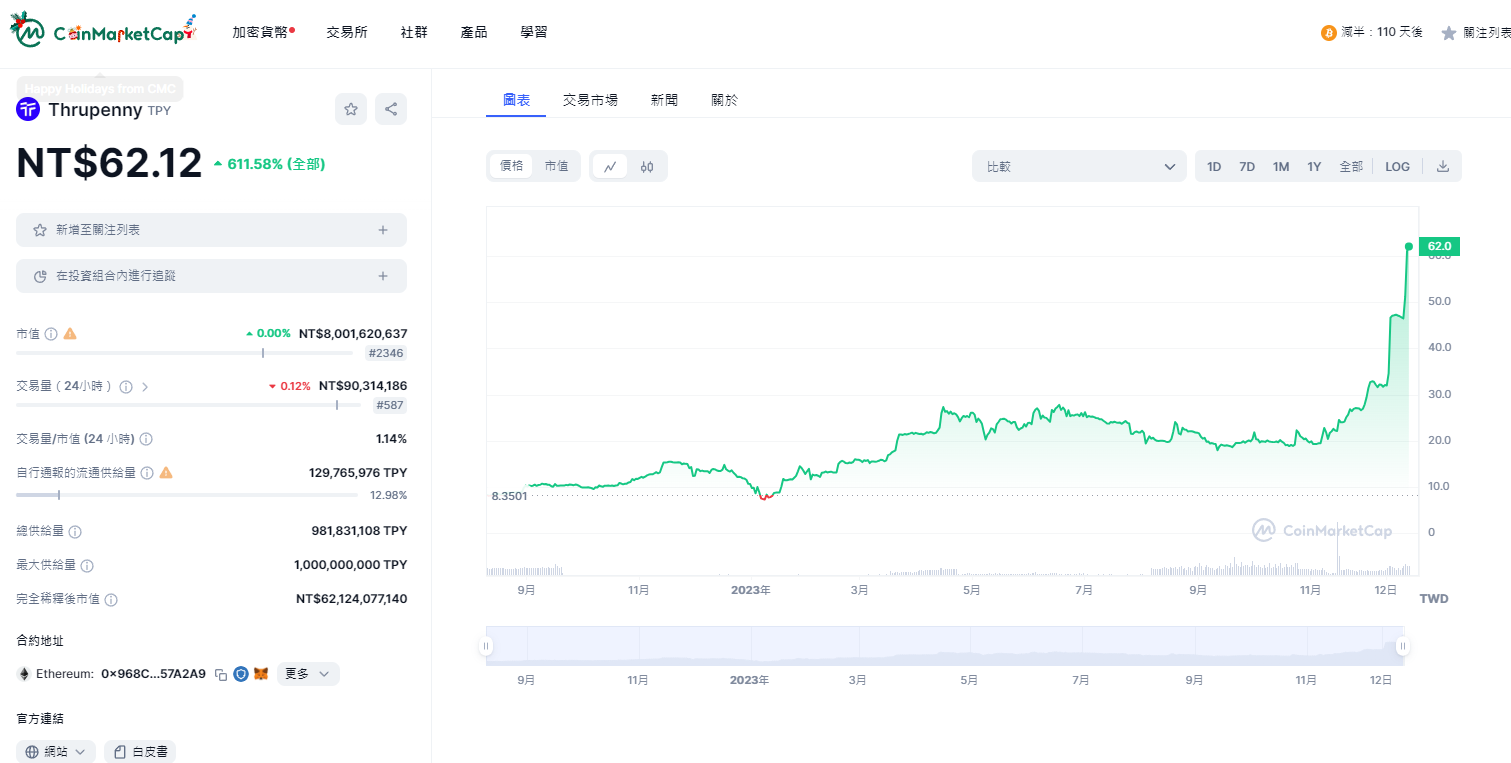
Task: Click the Ethereum network icon
Action: coord(23,674)
